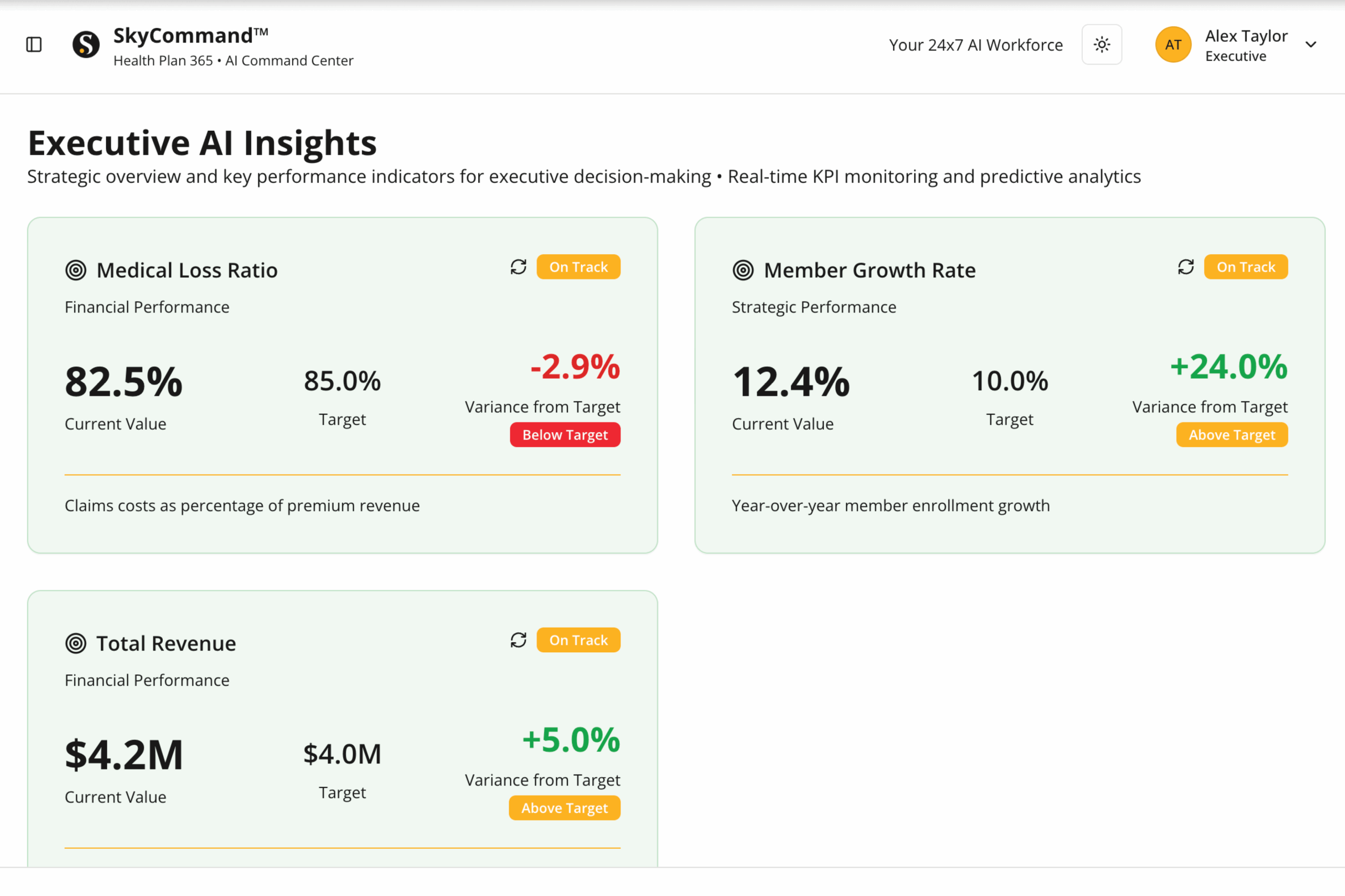Toggle the sidebar panel icon
Screen dimensions: 1345x896
[x=34, y=45]
